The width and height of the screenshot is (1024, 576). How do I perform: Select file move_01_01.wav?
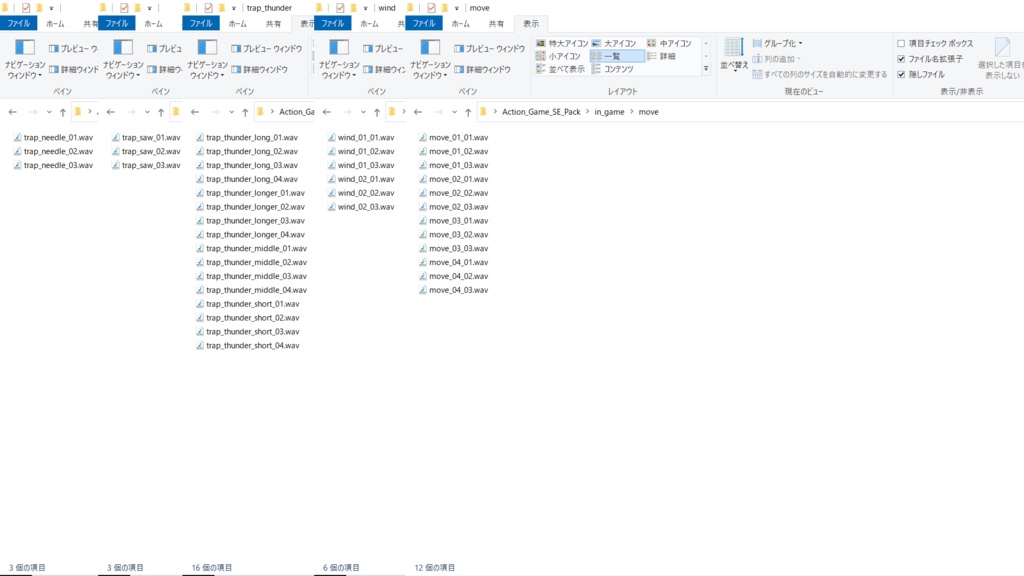tap(453, 137)
